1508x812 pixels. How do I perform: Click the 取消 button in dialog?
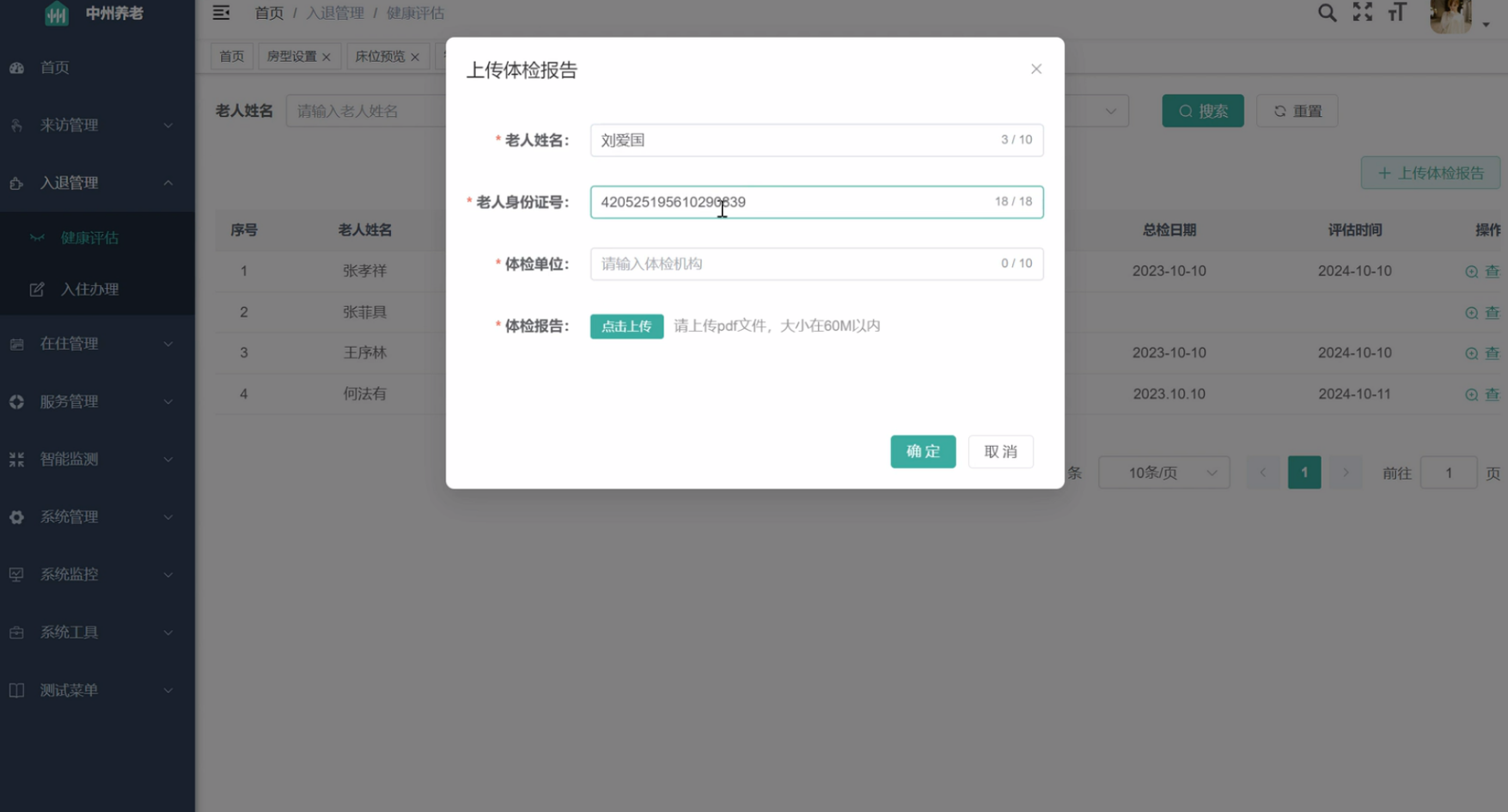coord(1000,452)
